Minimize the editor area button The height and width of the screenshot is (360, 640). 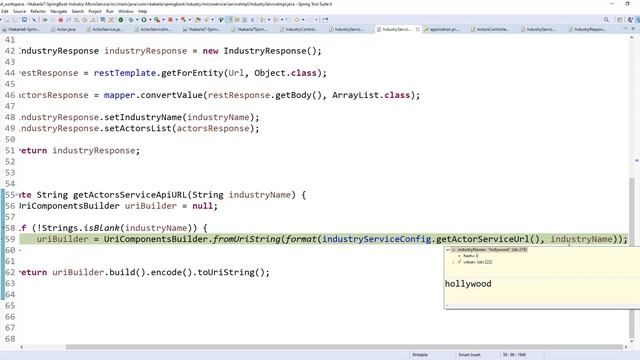[625, 29]
